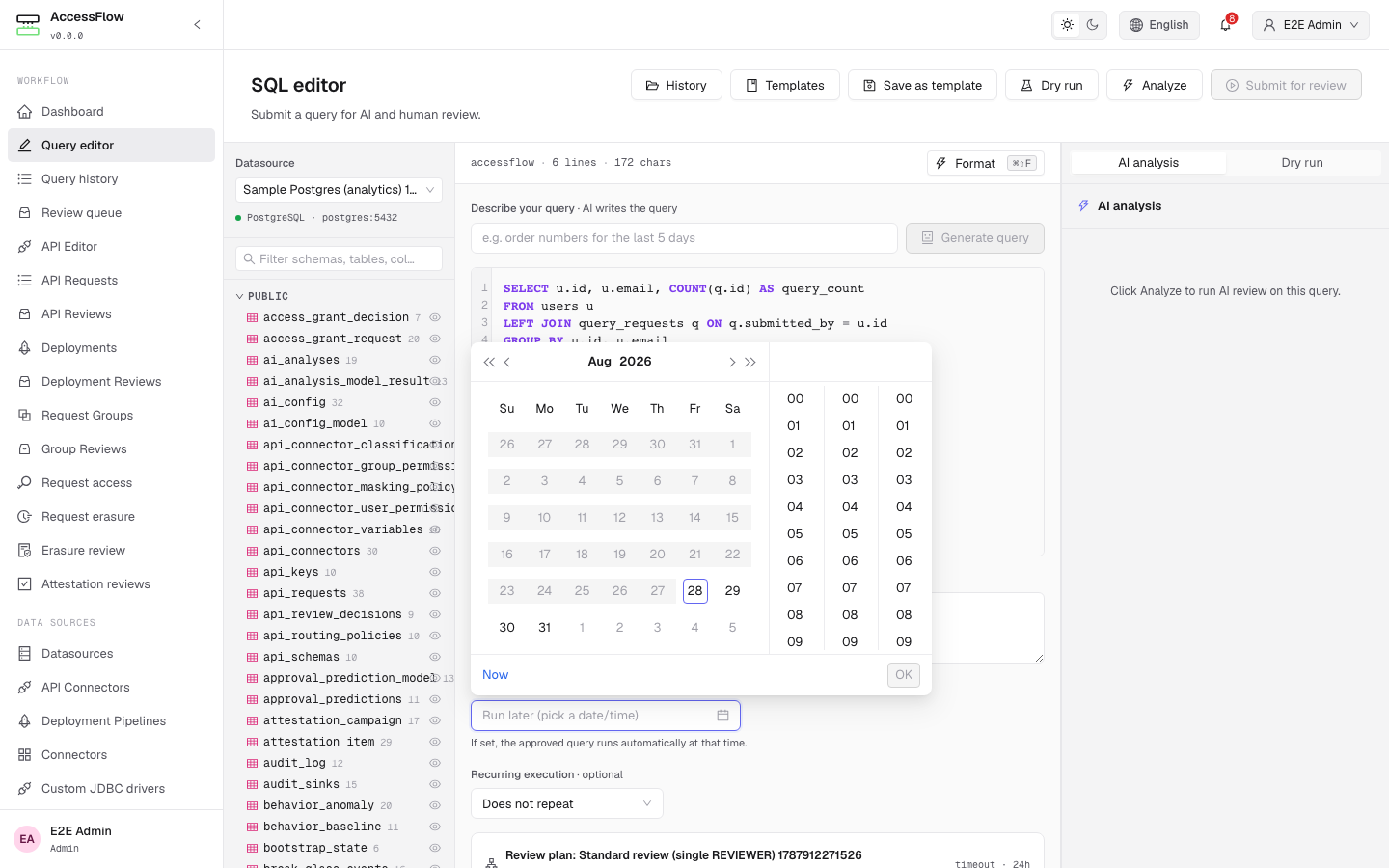Click the api_schemas table icon
This screenshot has width=1389, height=868.
(253, 657)
